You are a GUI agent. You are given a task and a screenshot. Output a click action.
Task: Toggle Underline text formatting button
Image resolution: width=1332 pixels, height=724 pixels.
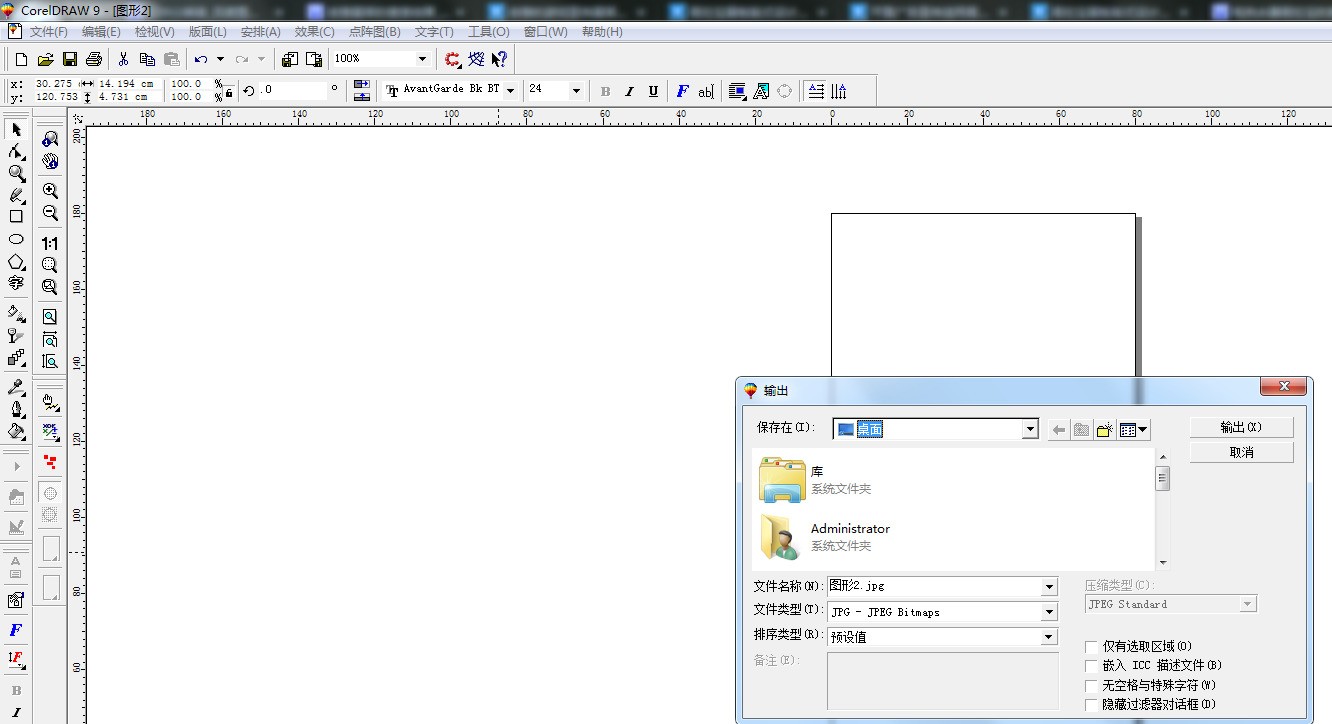tap(653, 91)
